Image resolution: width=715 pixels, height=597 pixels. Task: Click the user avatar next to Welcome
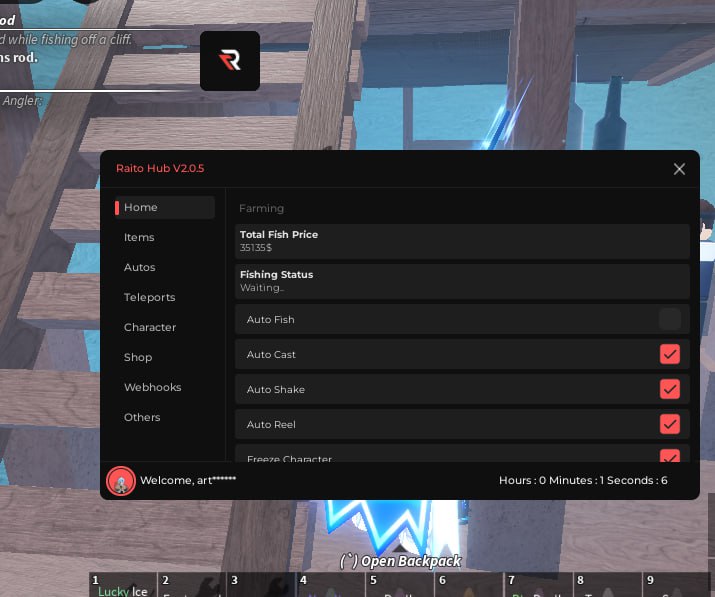tap(121, 481)
